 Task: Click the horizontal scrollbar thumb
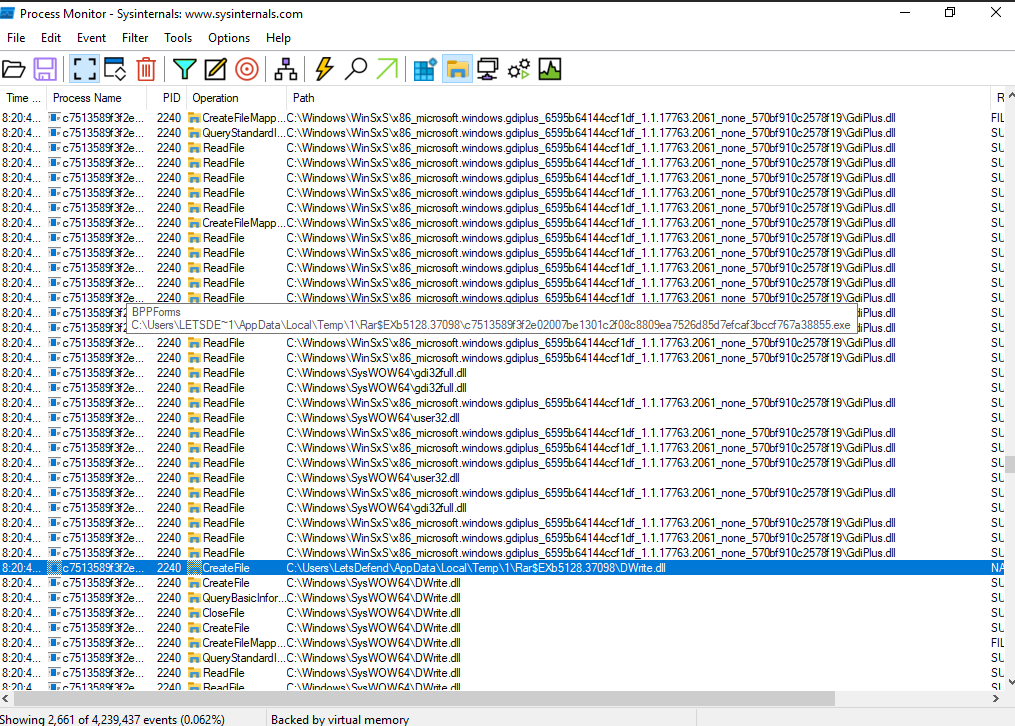point(424,699)
